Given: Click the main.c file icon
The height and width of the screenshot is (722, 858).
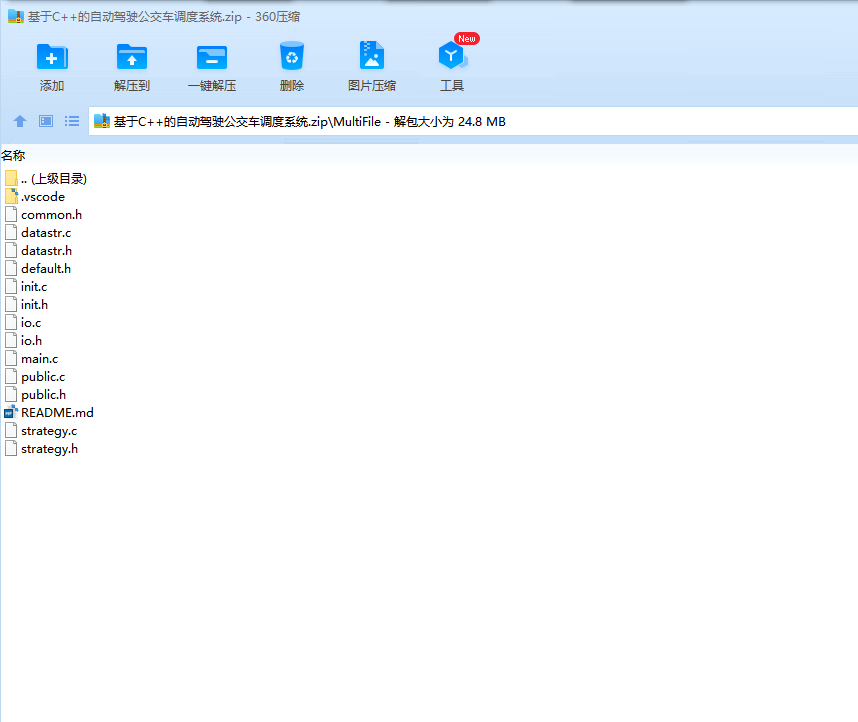Looking at the screenshot, I should coord(11,359).
